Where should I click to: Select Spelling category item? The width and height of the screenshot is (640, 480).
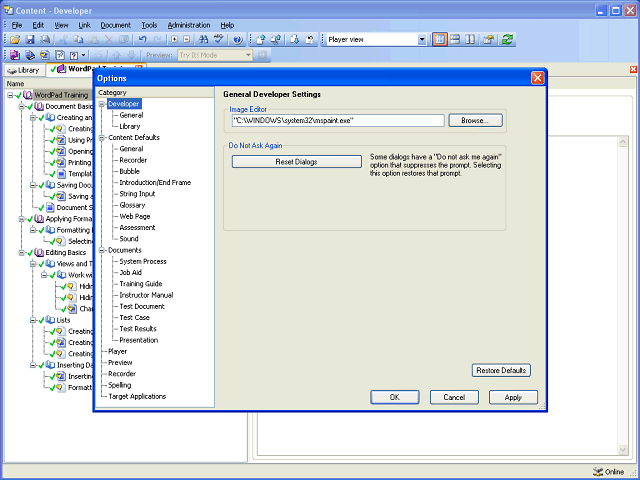[120, 385]
